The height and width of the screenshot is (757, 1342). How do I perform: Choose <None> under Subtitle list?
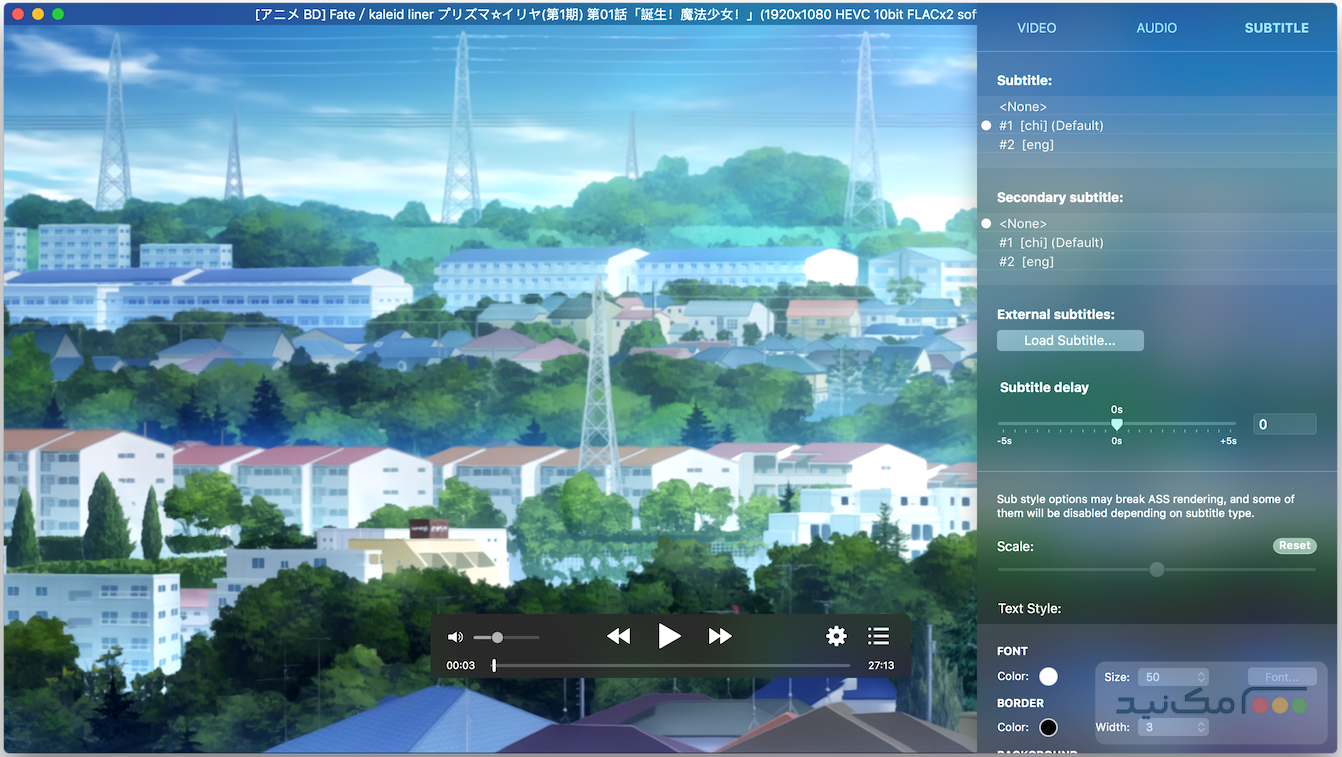[1023, 107]
